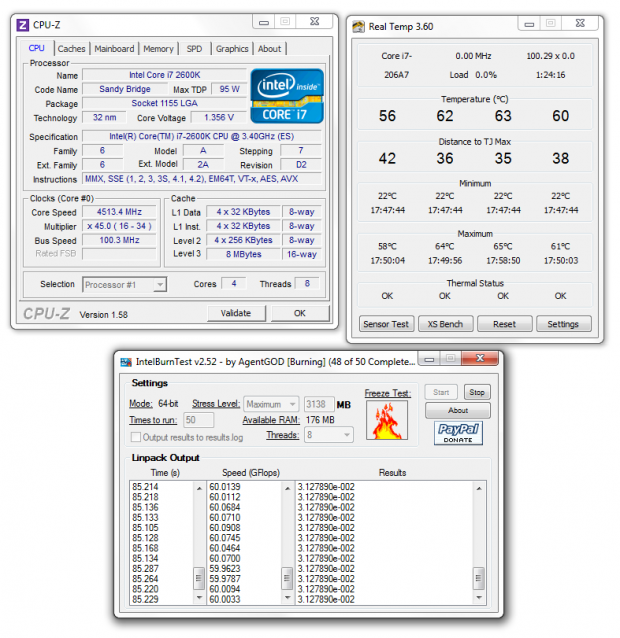Click the Specification field text
Image resolution: width=620 pixels, height=638 pixels.
202,136
